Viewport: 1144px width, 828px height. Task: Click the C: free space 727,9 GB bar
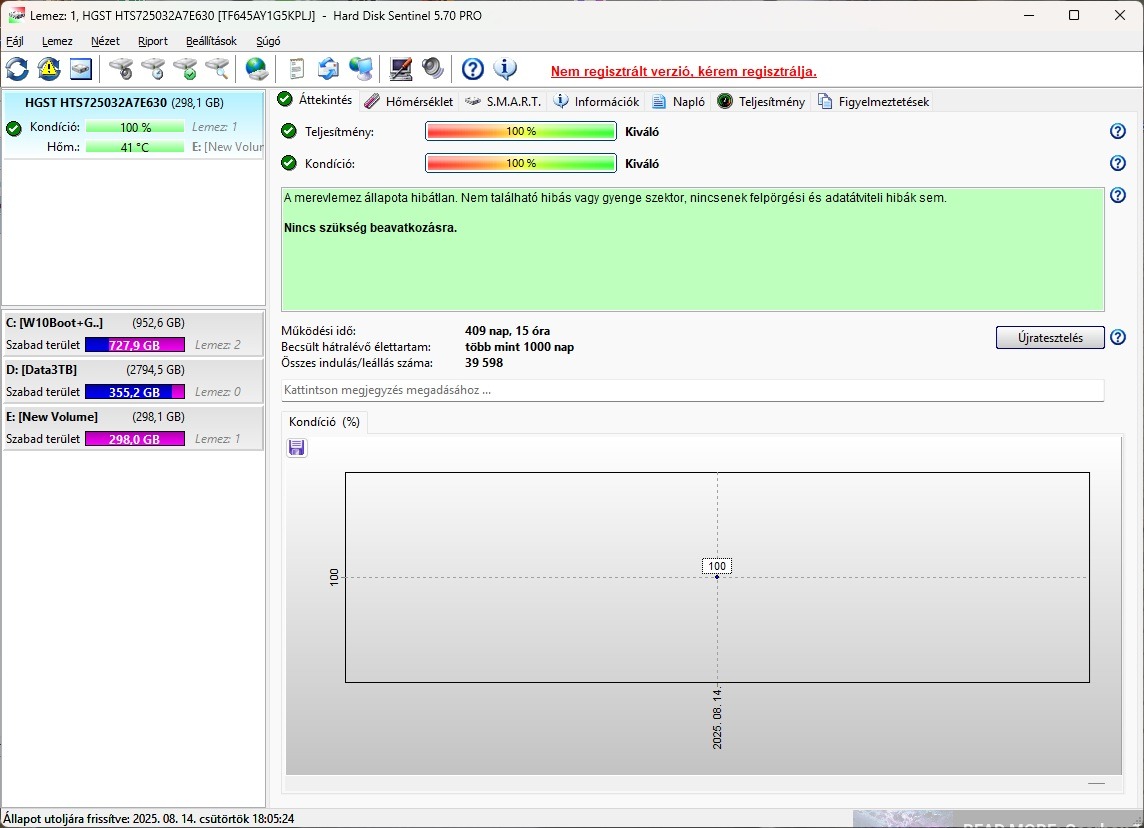click(135, 345)
